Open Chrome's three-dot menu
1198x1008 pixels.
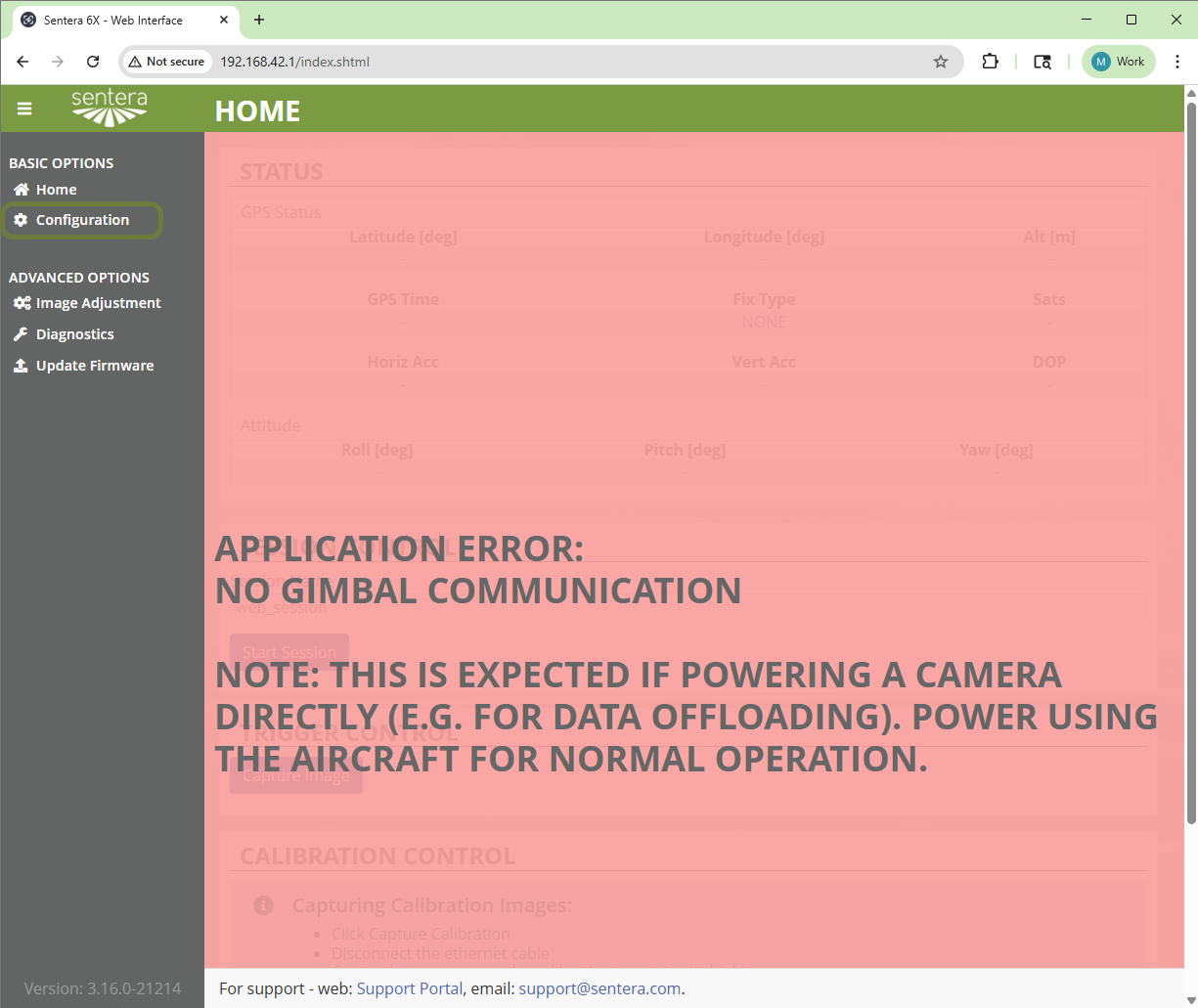pos(1177,62)
